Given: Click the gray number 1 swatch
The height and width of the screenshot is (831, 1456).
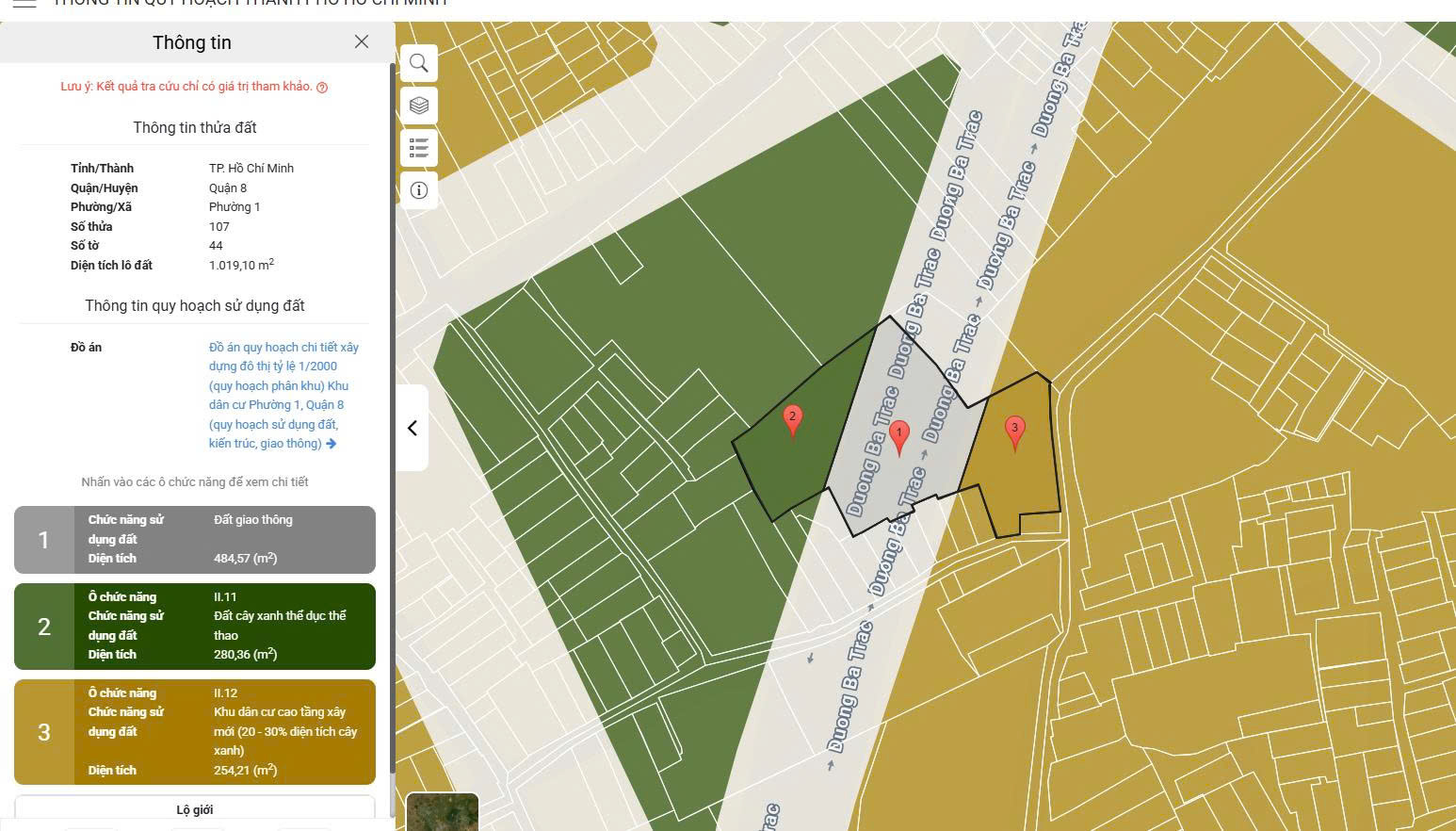Looking at the screenshot, I should pos(43,540).
